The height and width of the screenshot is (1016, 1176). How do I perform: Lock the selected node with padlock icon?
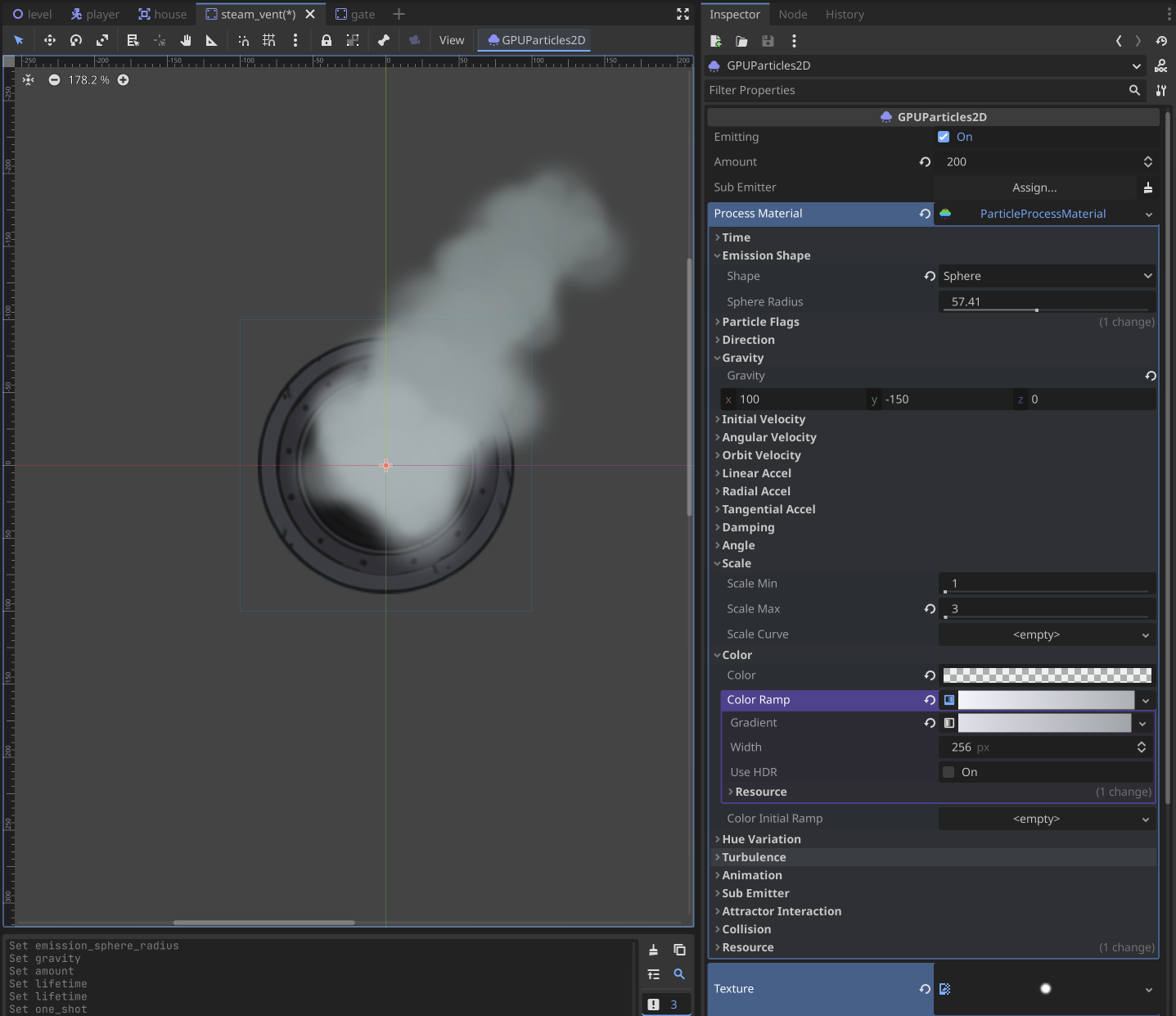pos(327,40)
